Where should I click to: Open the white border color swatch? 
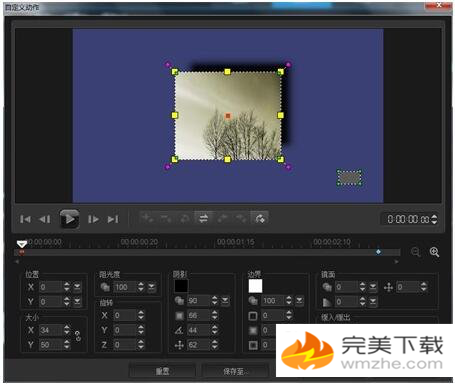[x=255, y=286]
